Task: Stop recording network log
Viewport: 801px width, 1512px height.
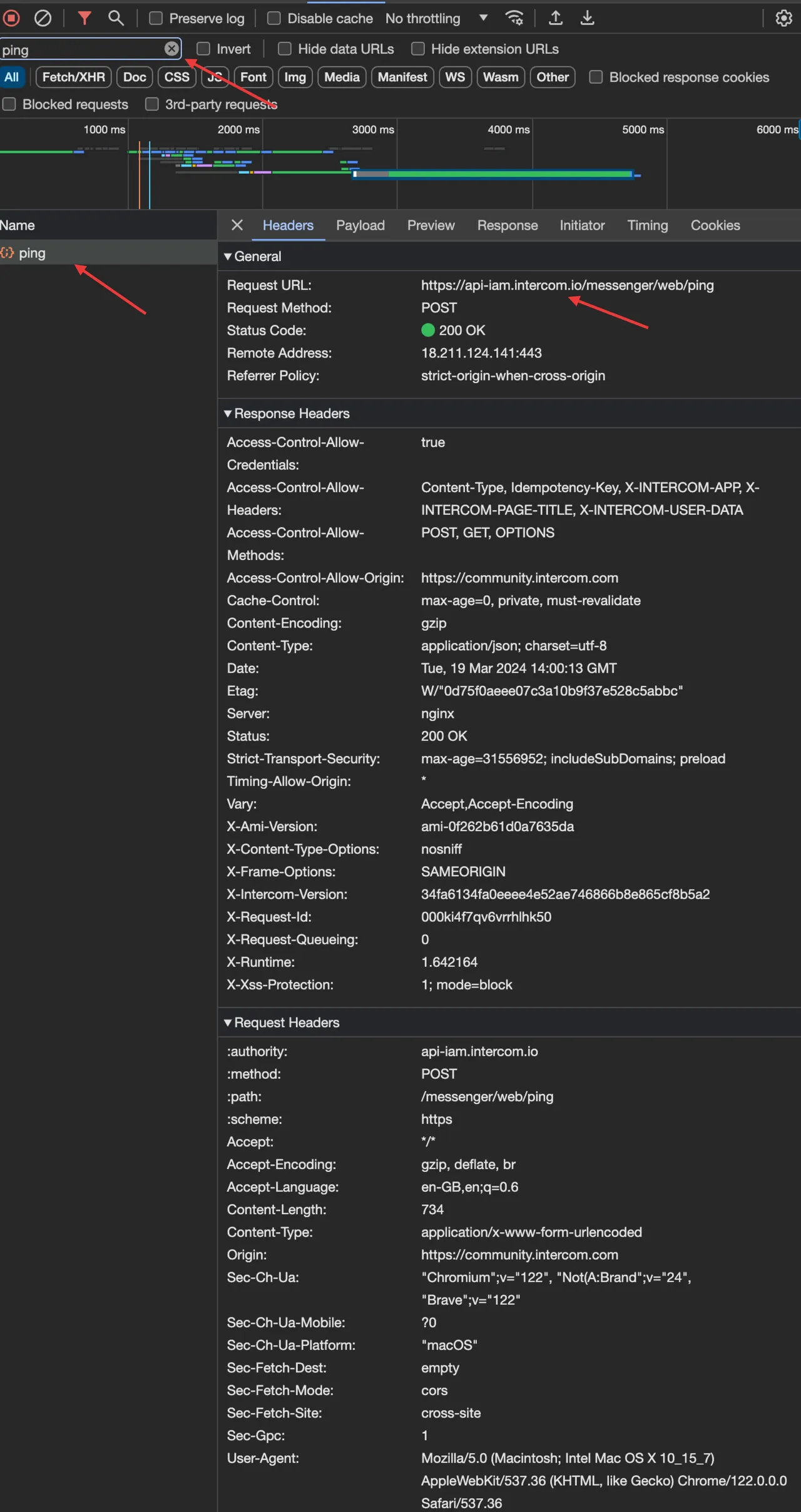Action: tap(11, 18)
